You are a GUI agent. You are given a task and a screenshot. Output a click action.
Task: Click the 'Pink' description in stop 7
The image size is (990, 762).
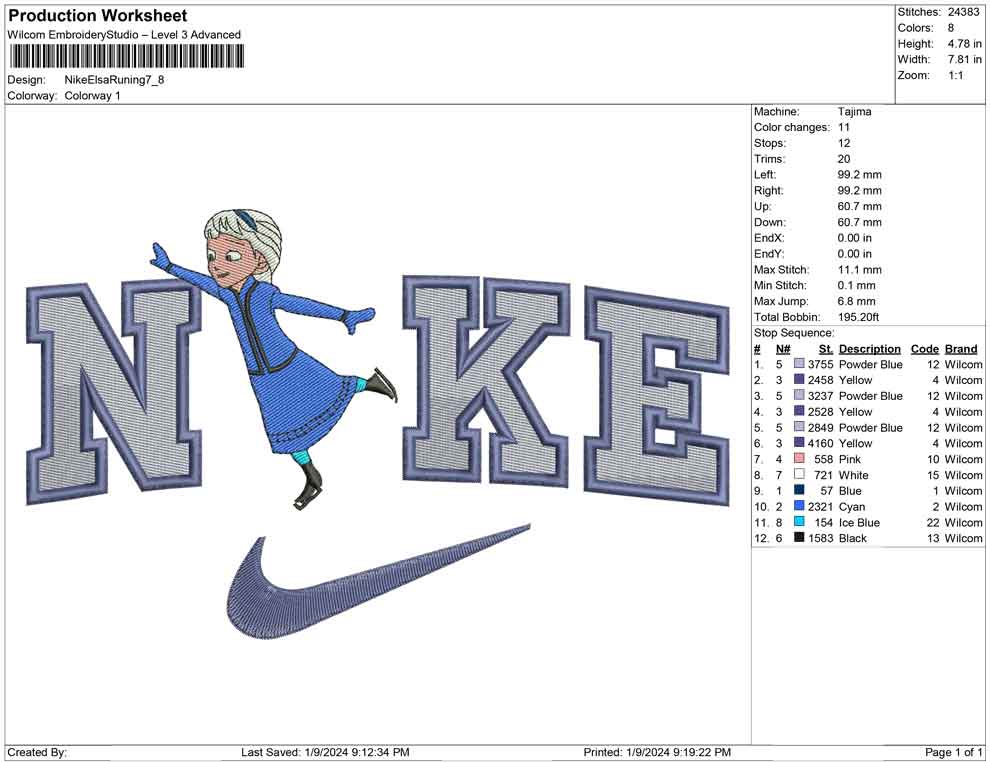click(x=849, y=459)
